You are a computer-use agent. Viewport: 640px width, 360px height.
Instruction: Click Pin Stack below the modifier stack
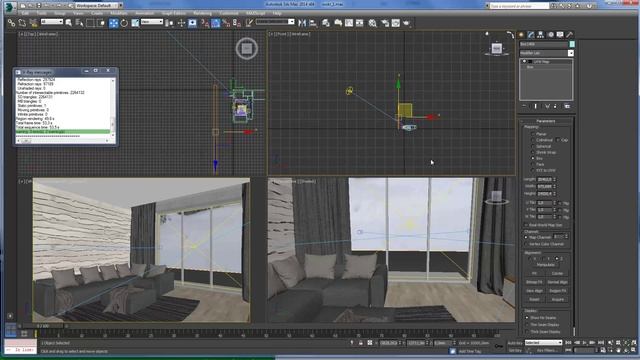[524, 106]
